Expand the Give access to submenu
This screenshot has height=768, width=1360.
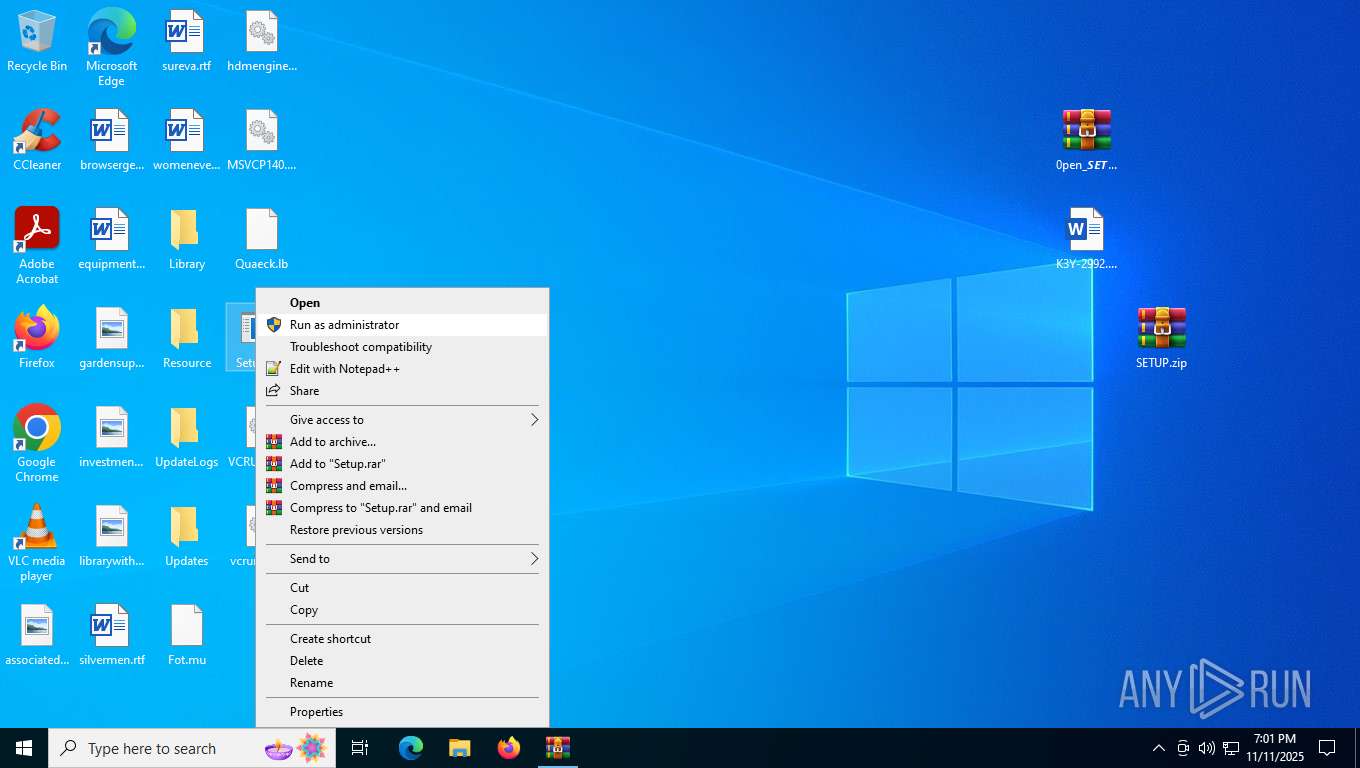[402, 420]
